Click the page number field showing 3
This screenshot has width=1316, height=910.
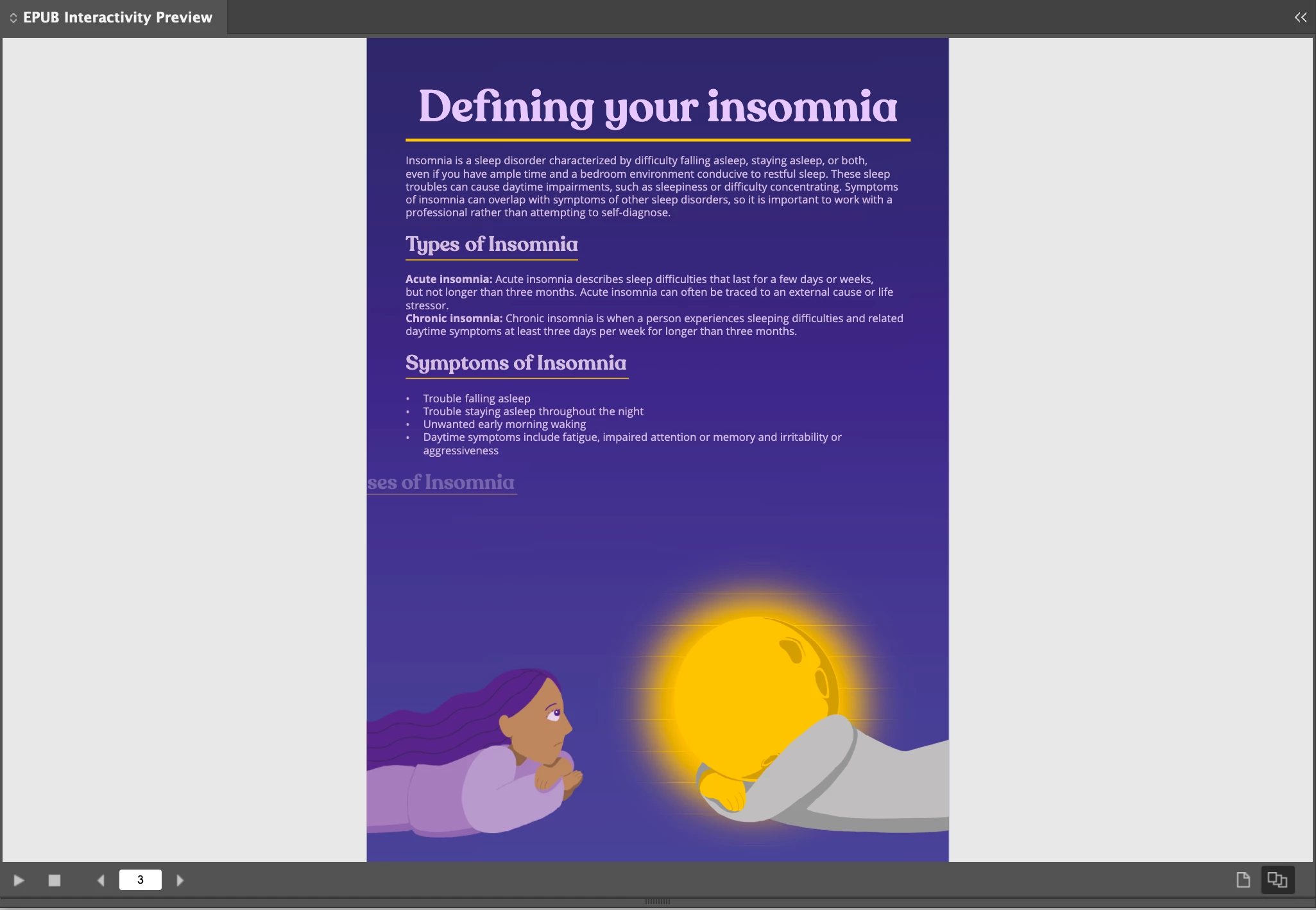coord(140,880)
